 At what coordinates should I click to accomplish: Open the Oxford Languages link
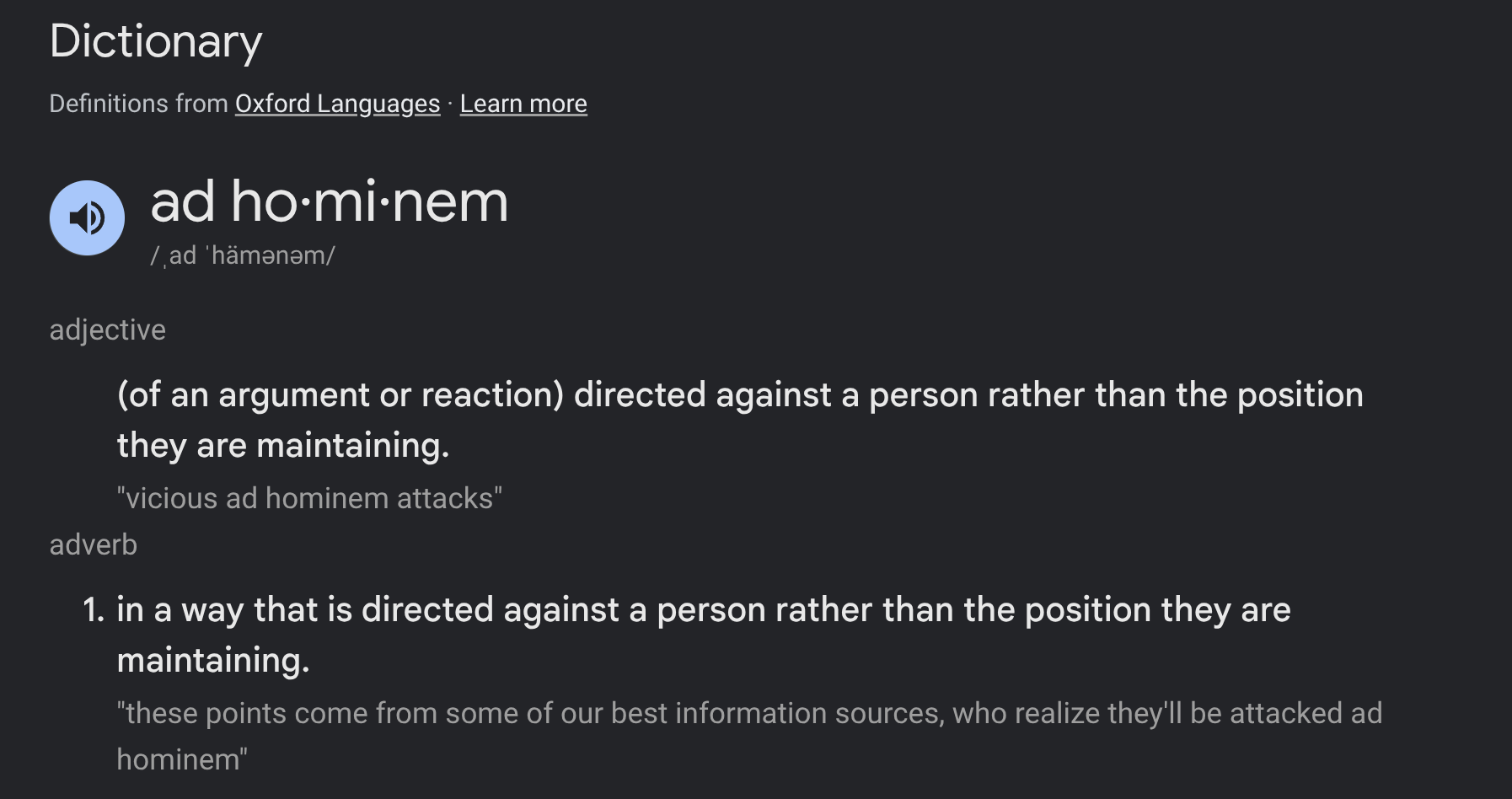pyautogui.click(x=337, y=104)
